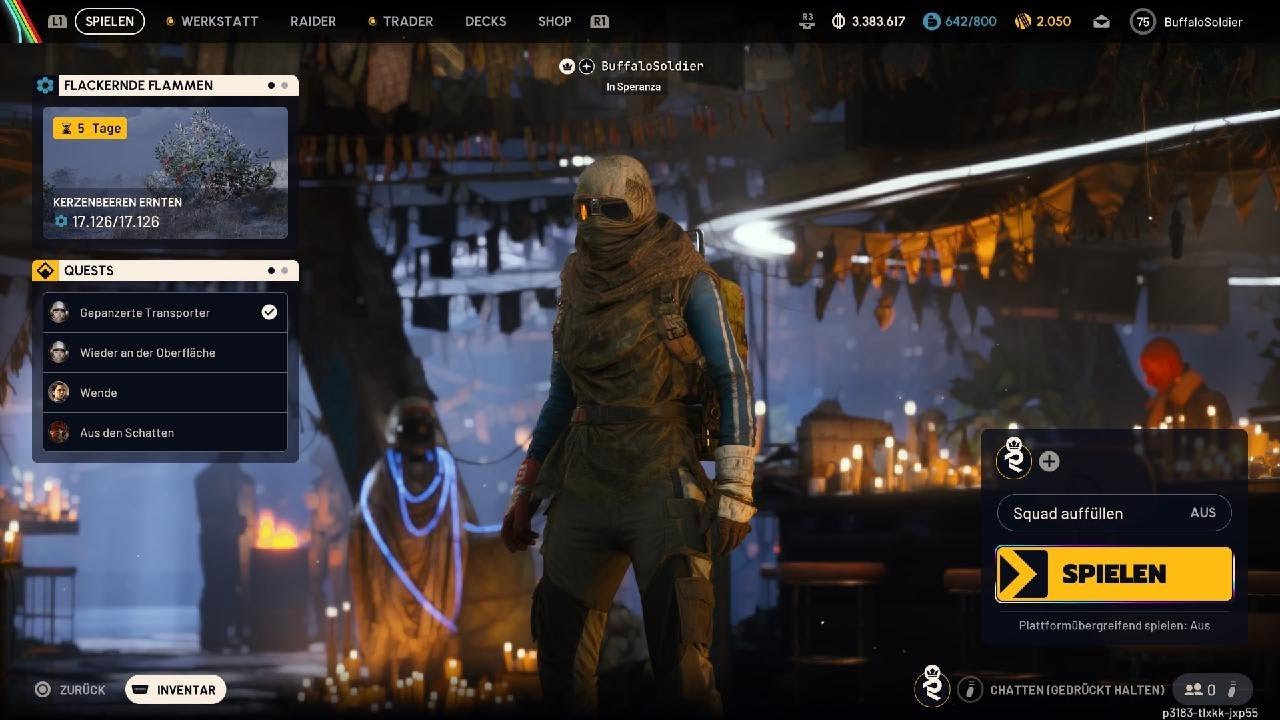Add a squad member with plus button
The width and height of the screenshot is (1280, 720).
click(1049, 461)
